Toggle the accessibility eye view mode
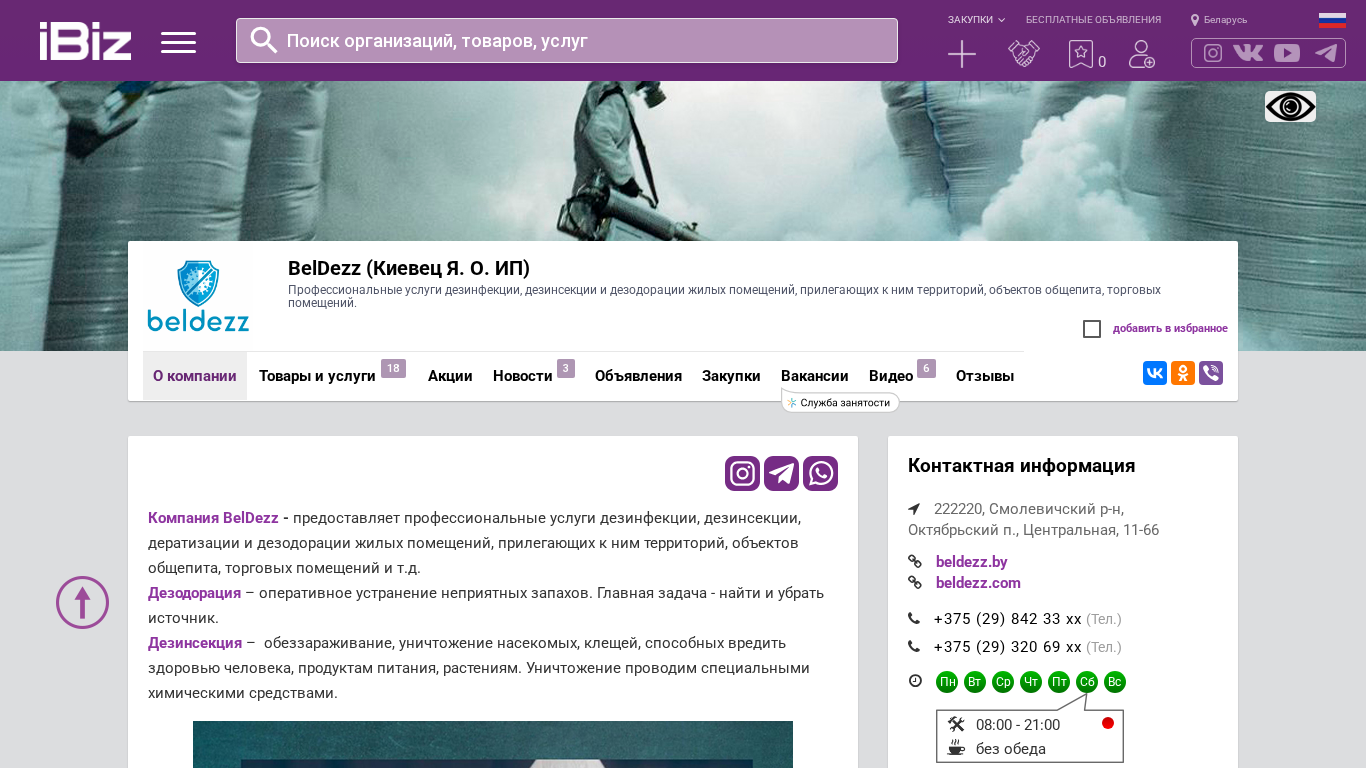1366x768 pixels. coord(1290,106)
